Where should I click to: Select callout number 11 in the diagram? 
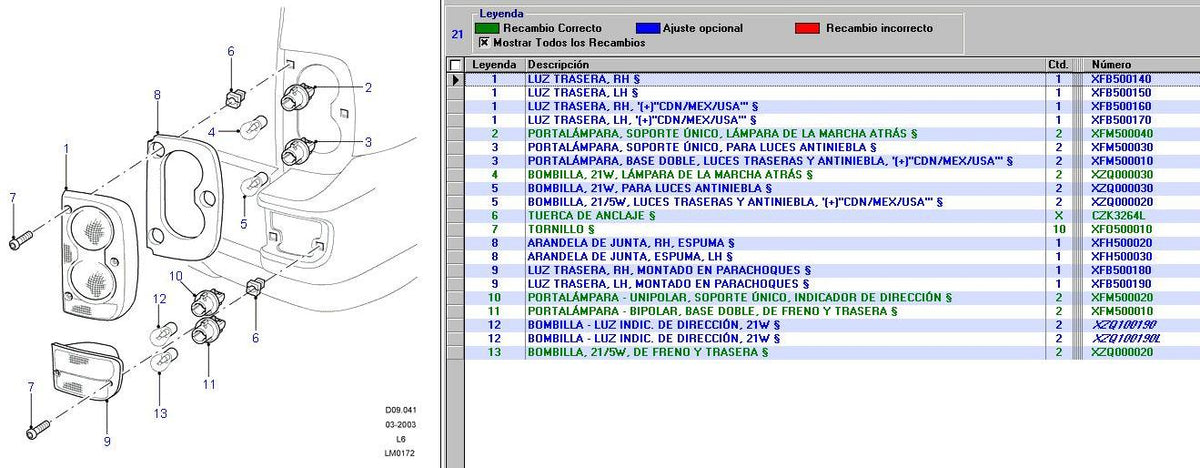coord(210,383)
